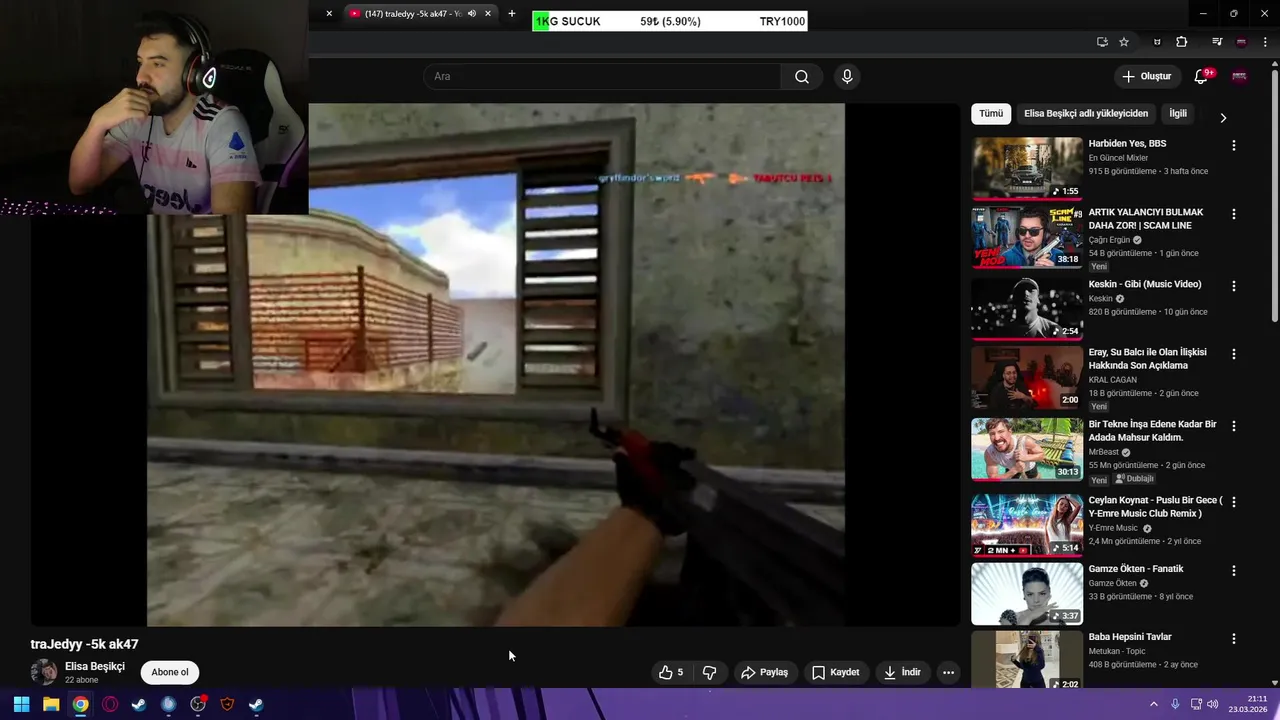Open Keskin - Gibi thumbnail
Viewport: 1280px width, 720px height.
click(1027, 309)
